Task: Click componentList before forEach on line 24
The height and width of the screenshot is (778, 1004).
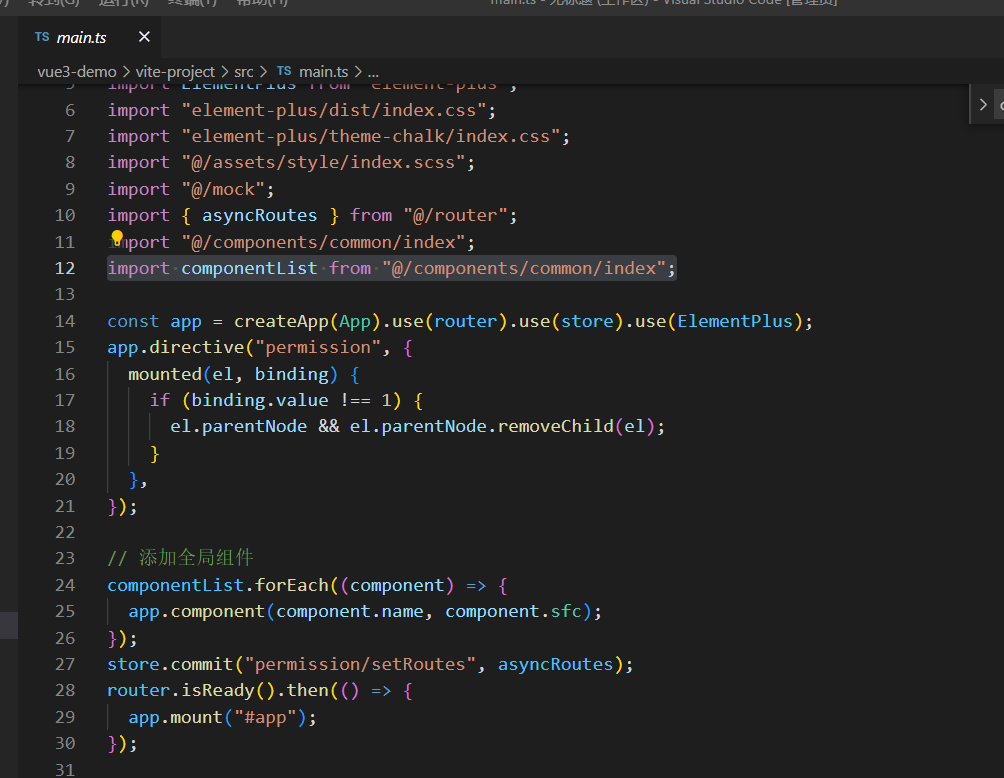Action: pos(175,585)
